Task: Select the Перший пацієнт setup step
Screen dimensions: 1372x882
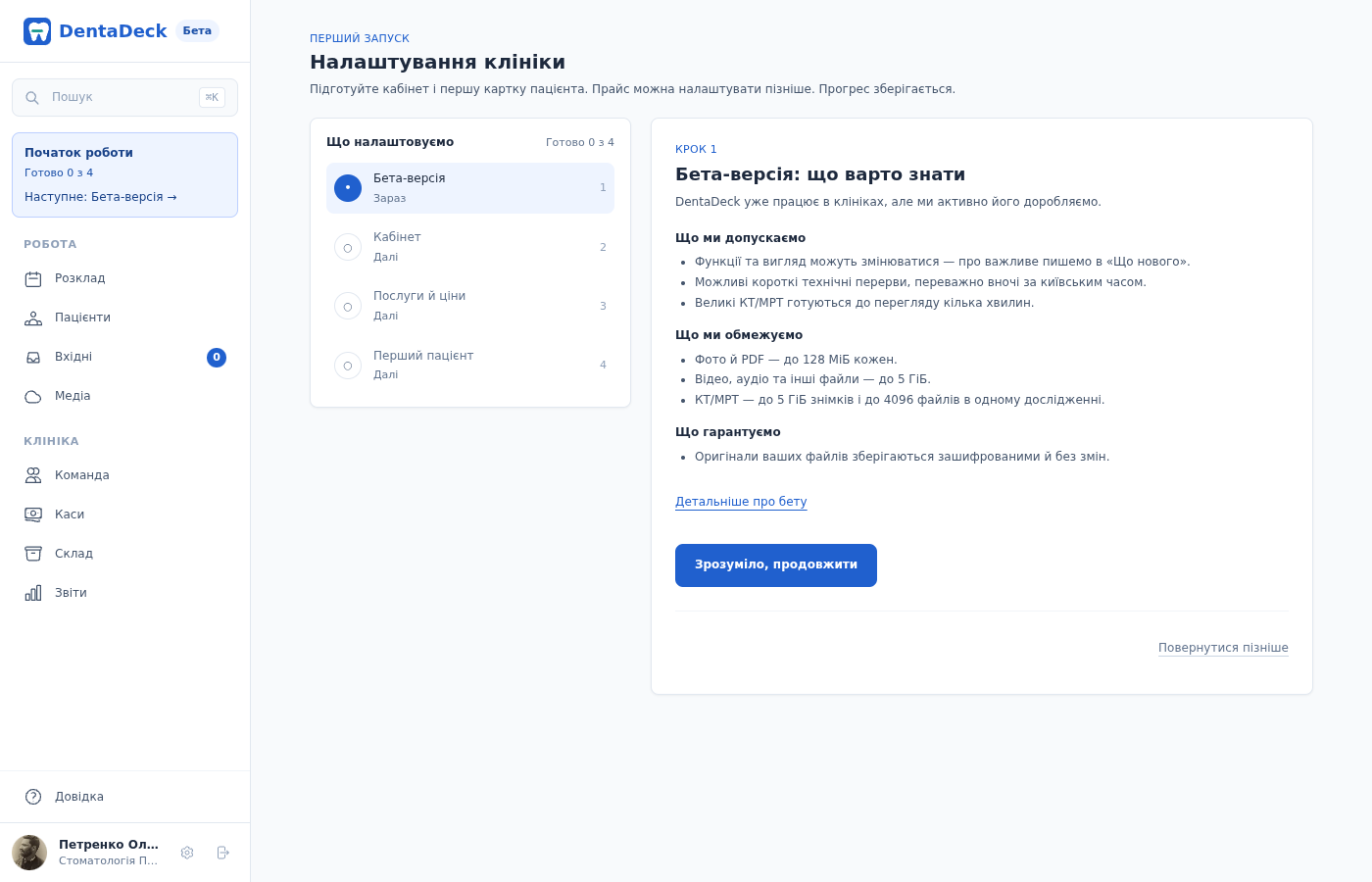Action: (x=470, y=366)
